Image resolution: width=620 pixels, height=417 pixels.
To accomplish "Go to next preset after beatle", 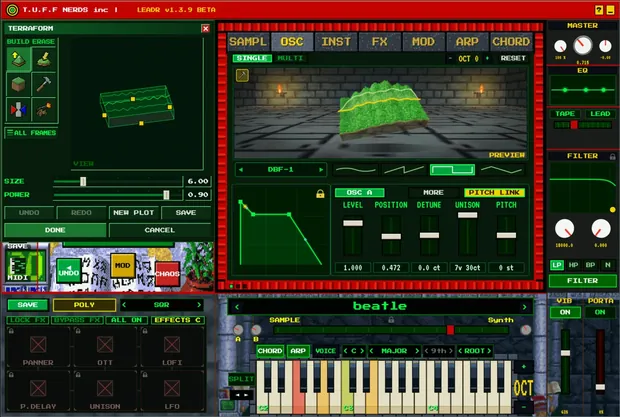I will [524, 307].
